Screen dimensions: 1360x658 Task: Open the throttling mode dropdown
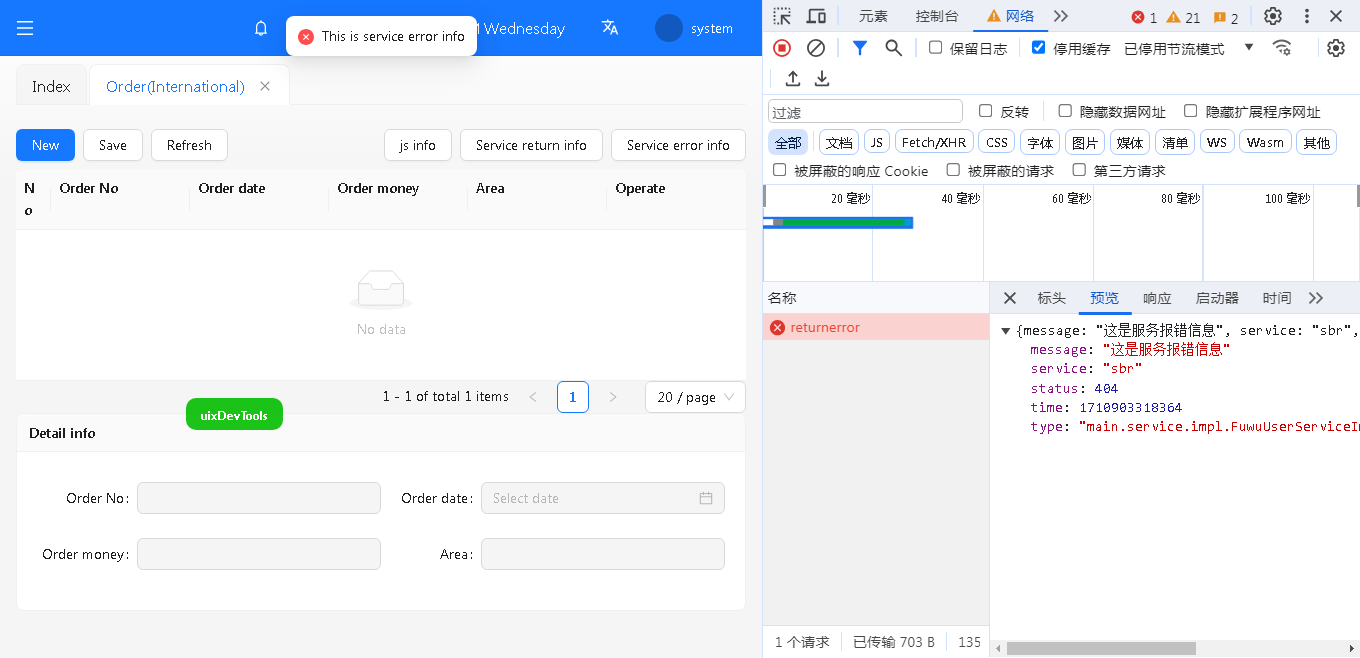point(1189,48)
